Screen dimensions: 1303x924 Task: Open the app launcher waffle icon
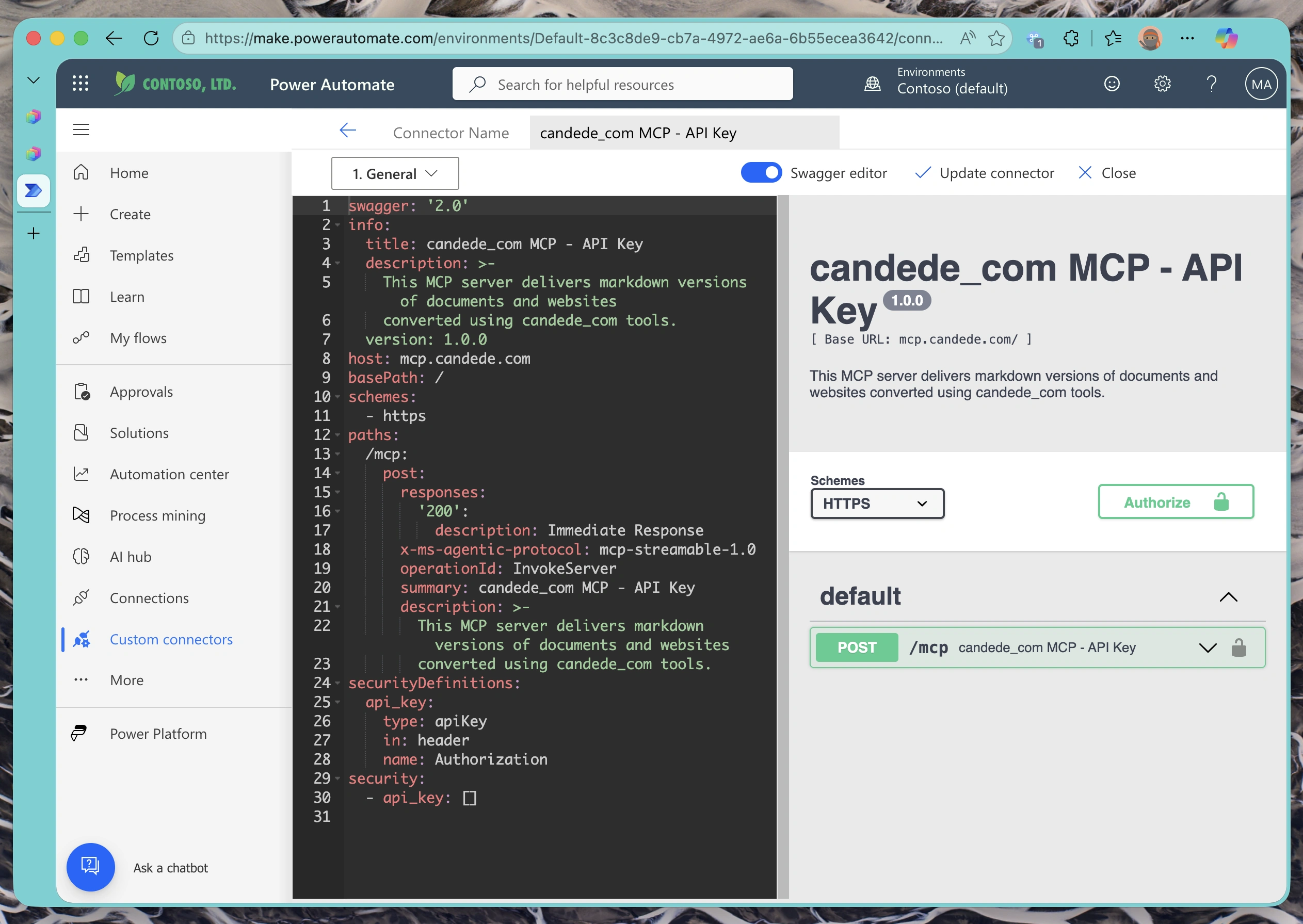(x=80, y=84)
